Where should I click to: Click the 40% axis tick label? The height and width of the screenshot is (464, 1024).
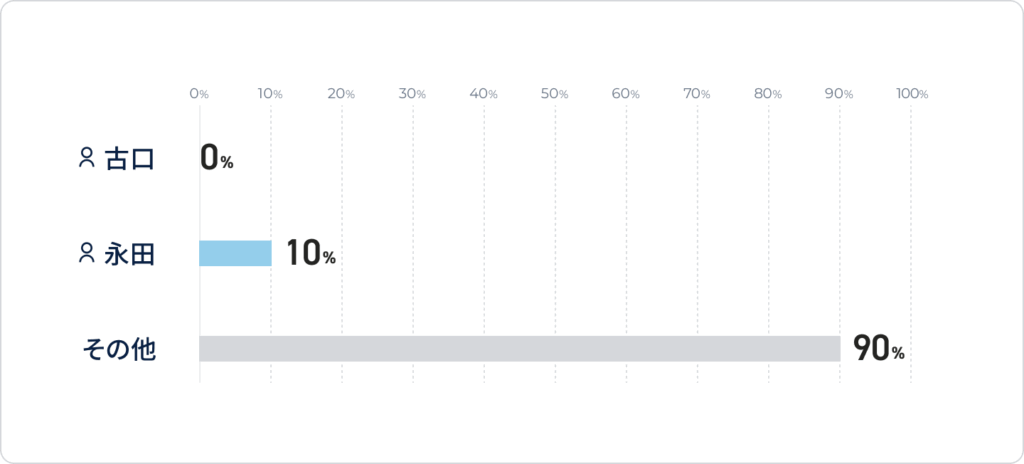tap(484, 93)
